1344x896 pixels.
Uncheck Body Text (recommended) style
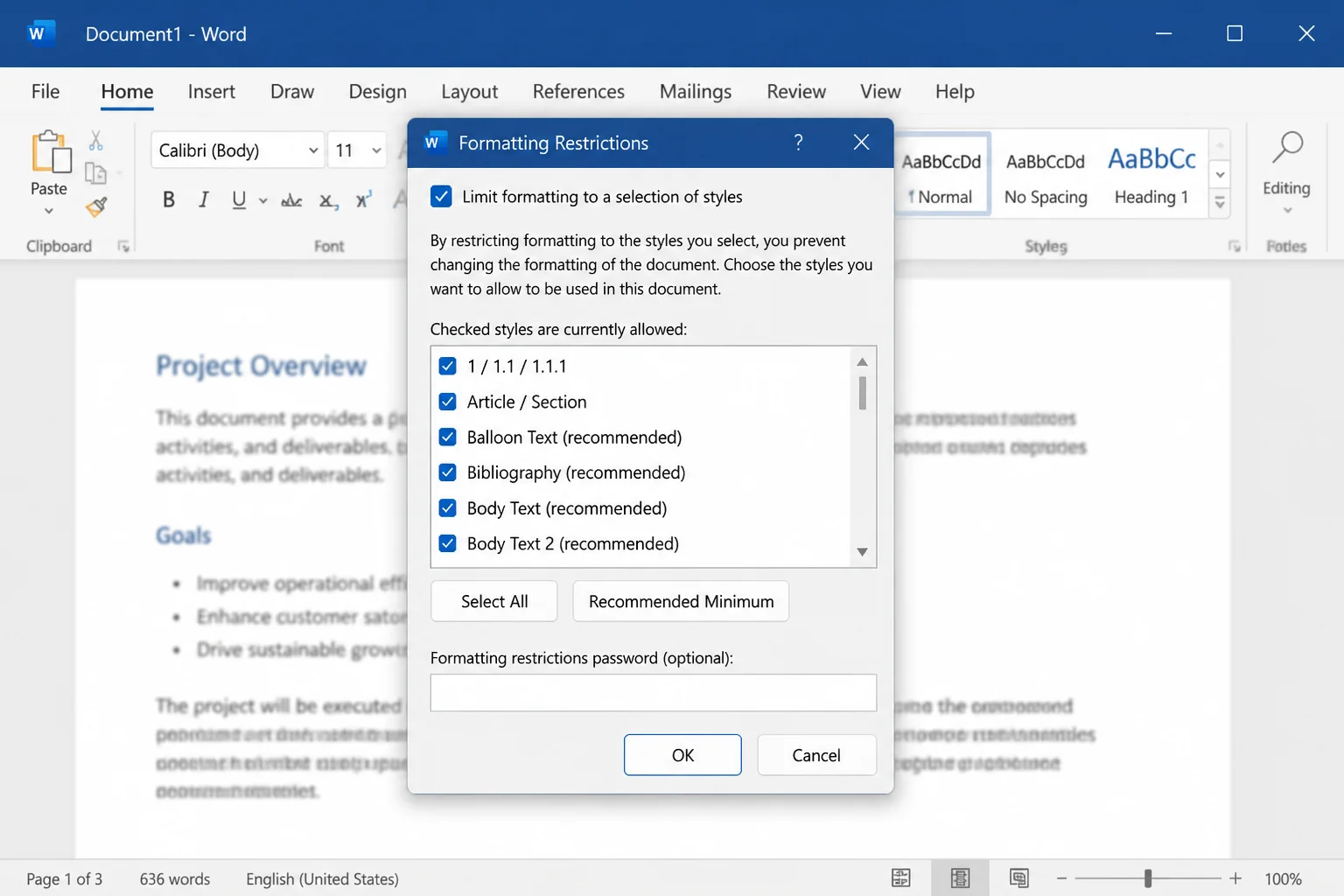[x=447, y=507]
